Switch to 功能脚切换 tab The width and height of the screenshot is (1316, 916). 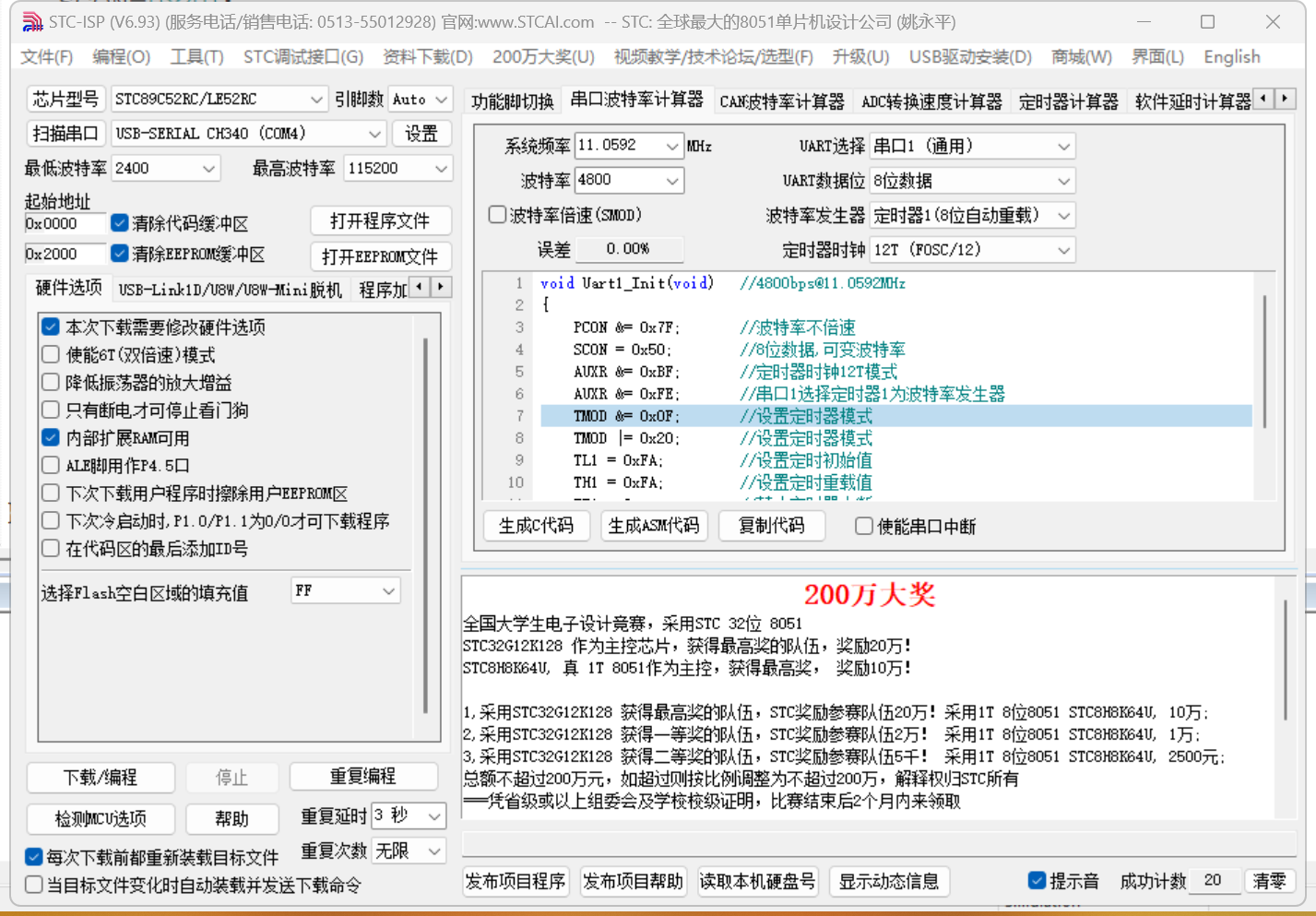513,101
